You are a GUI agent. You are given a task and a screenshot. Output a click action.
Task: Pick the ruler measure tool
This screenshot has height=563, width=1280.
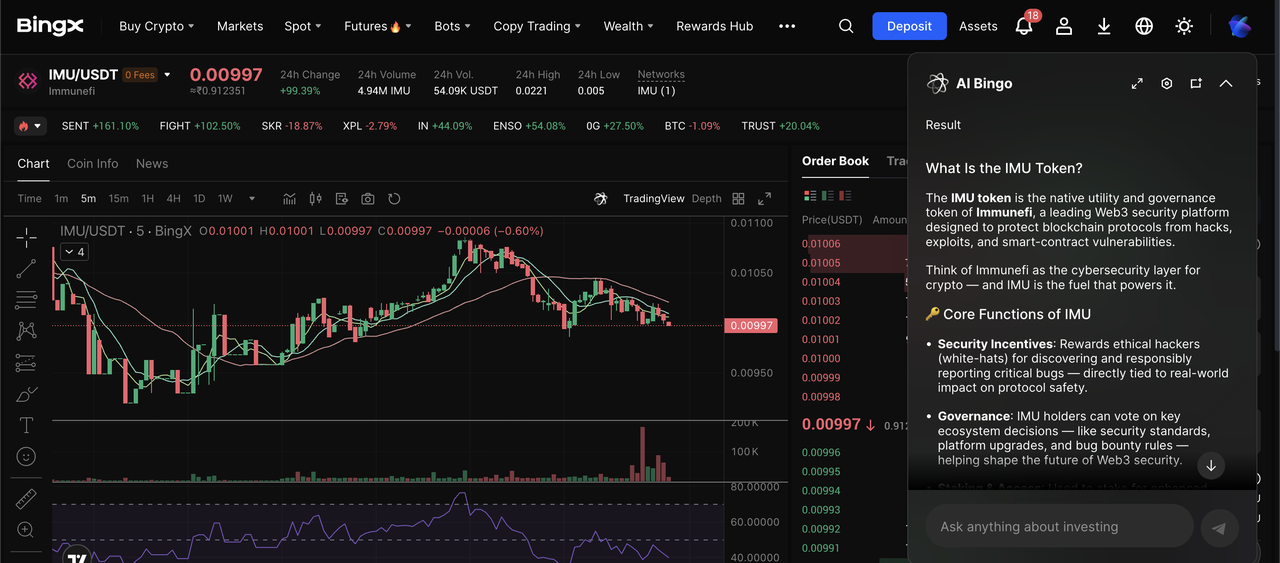coord(27,498)
